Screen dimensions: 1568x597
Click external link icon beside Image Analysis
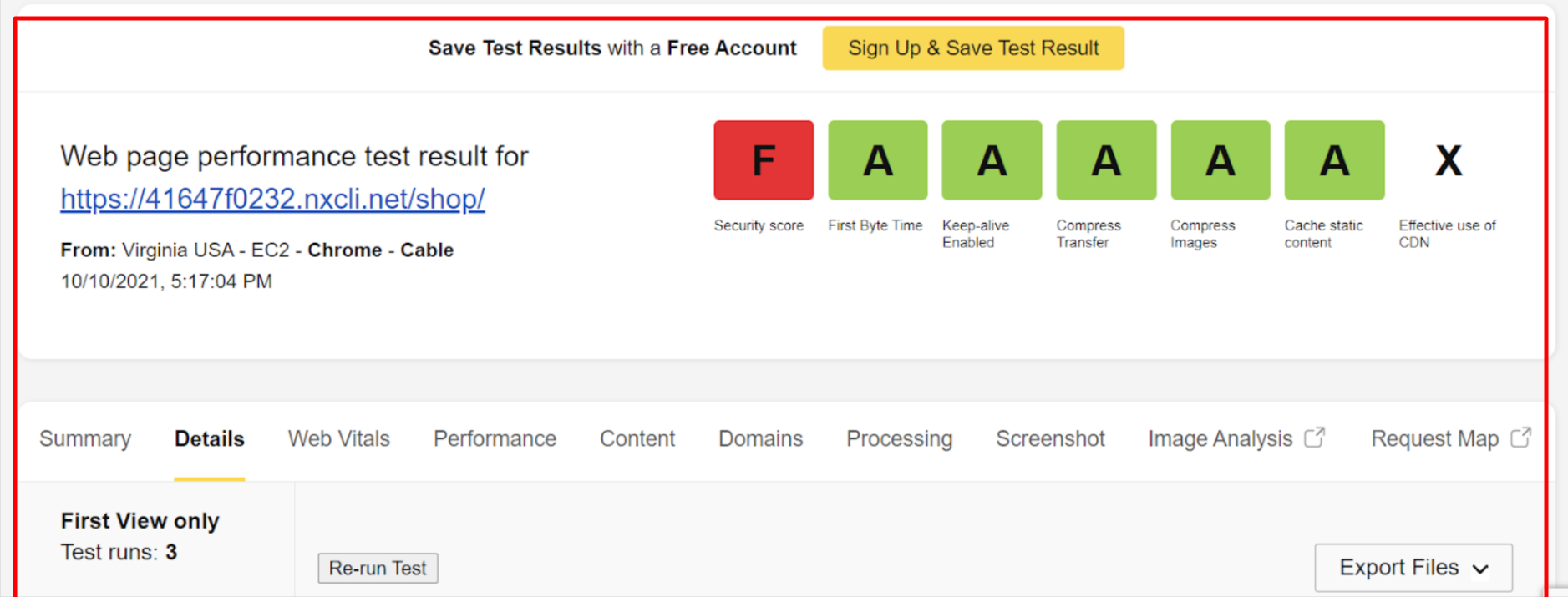pos(1314,438)
